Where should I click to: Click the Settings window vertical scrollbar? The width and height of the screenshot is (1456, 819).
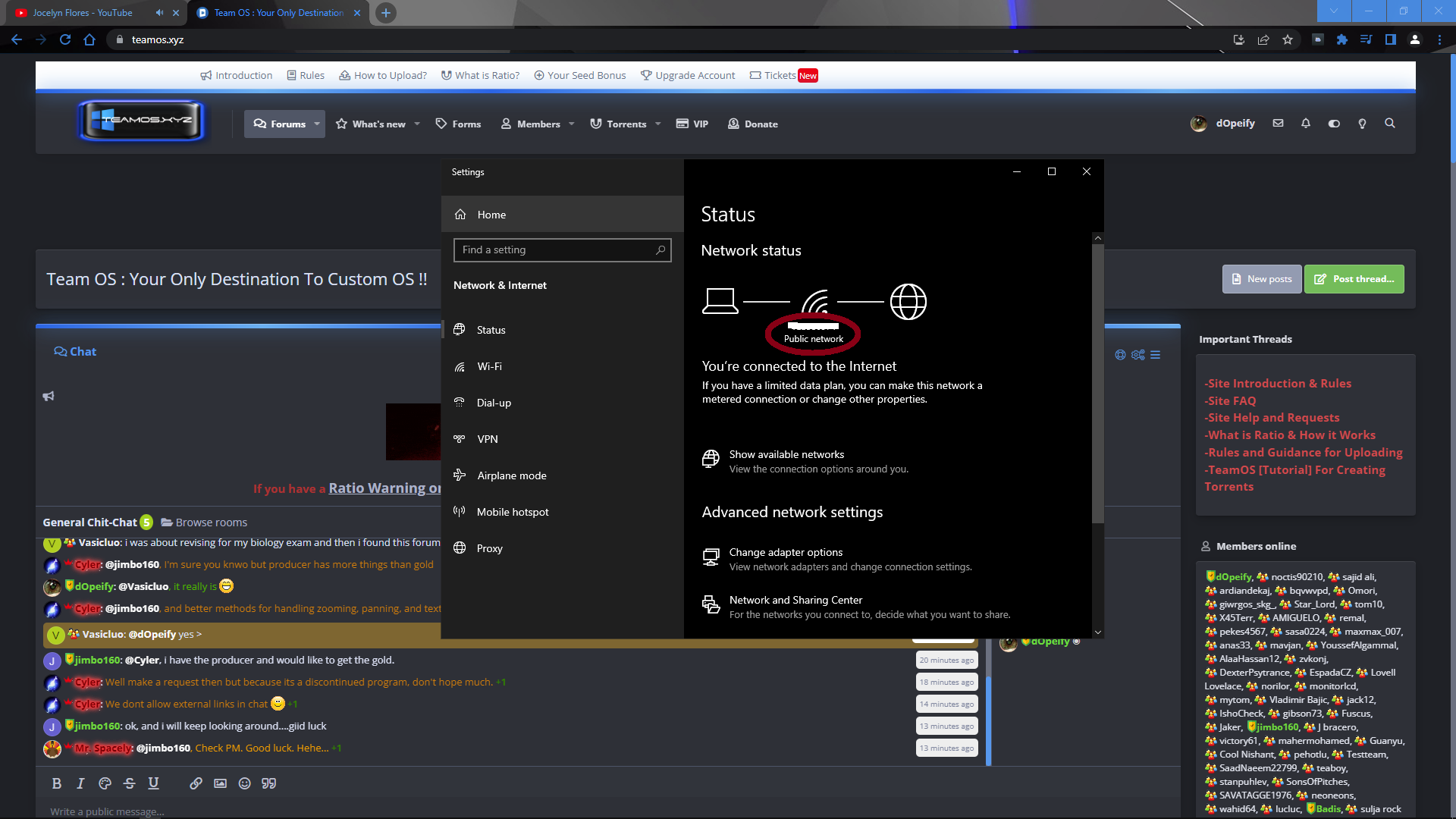[1097, 379]
